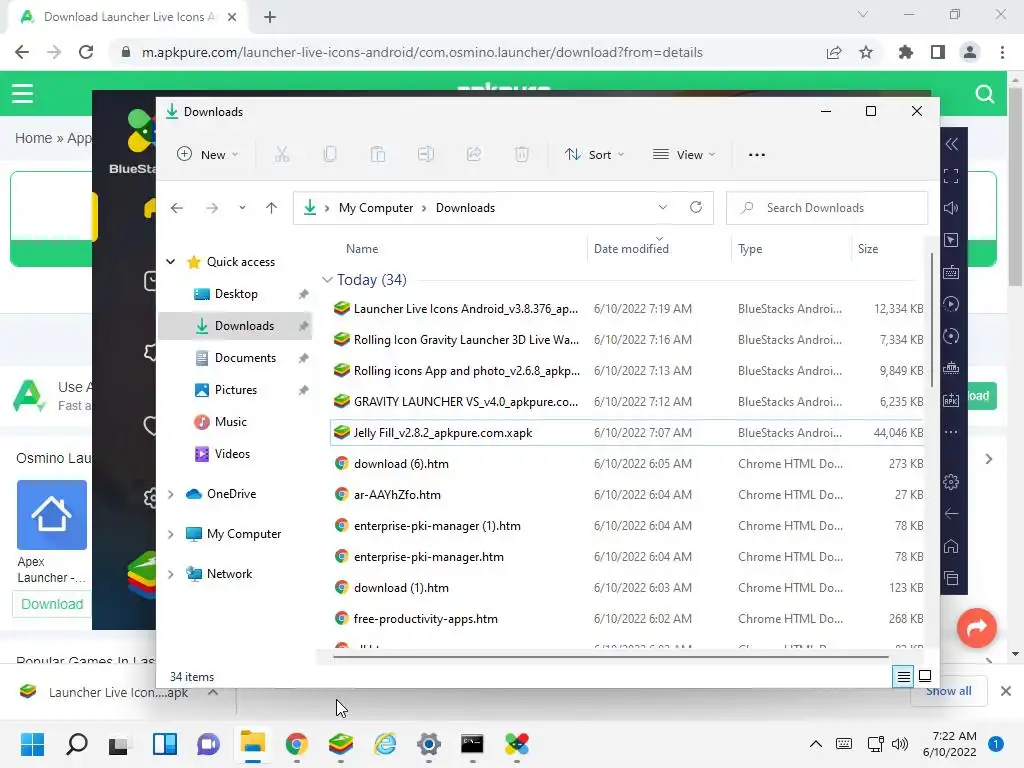Collapse BlueStacks sidebar with double chevron
1024x768 pixels.
coord(952,144)
